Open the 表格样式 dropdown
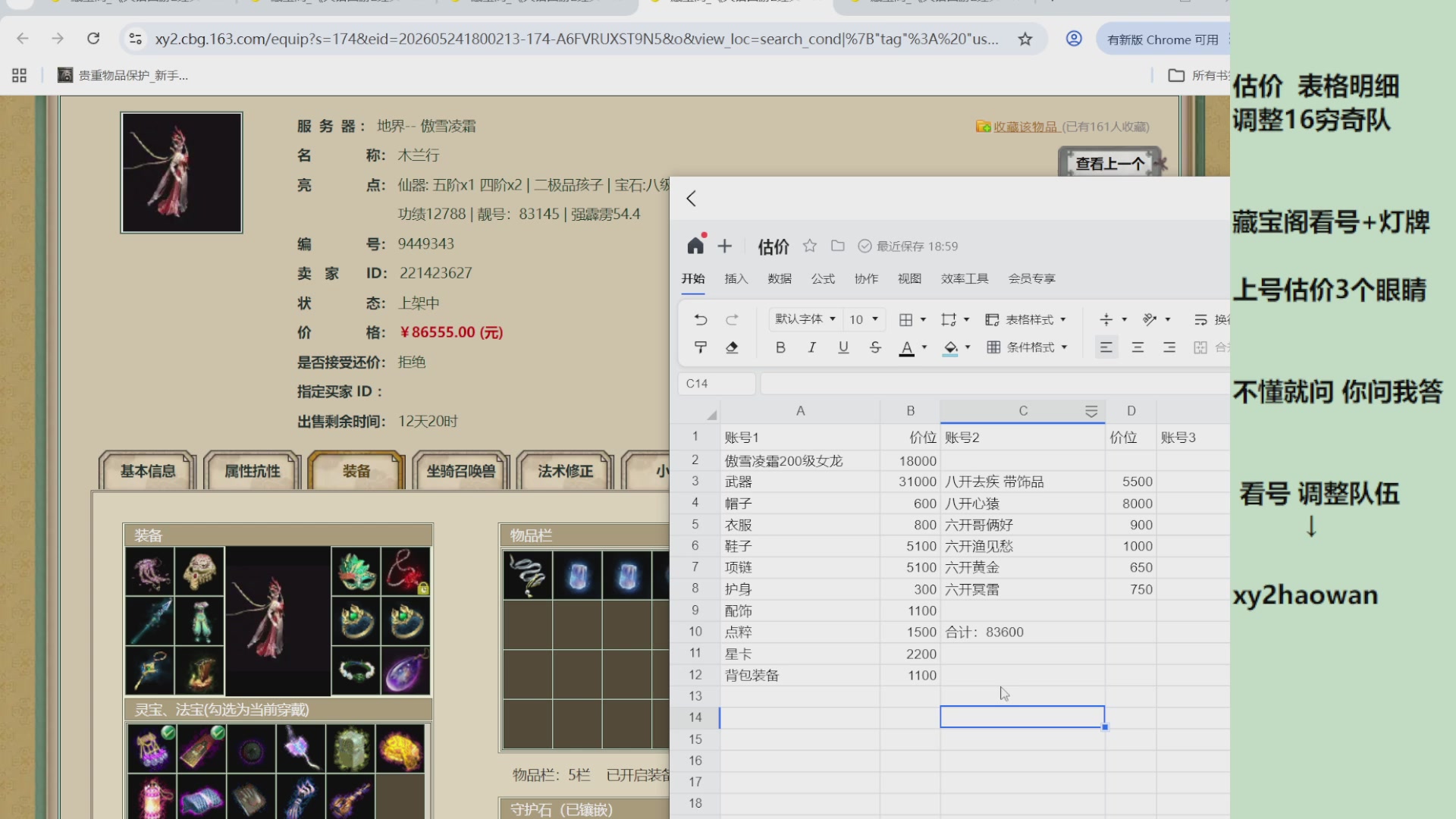 (x=1026, y=319)
